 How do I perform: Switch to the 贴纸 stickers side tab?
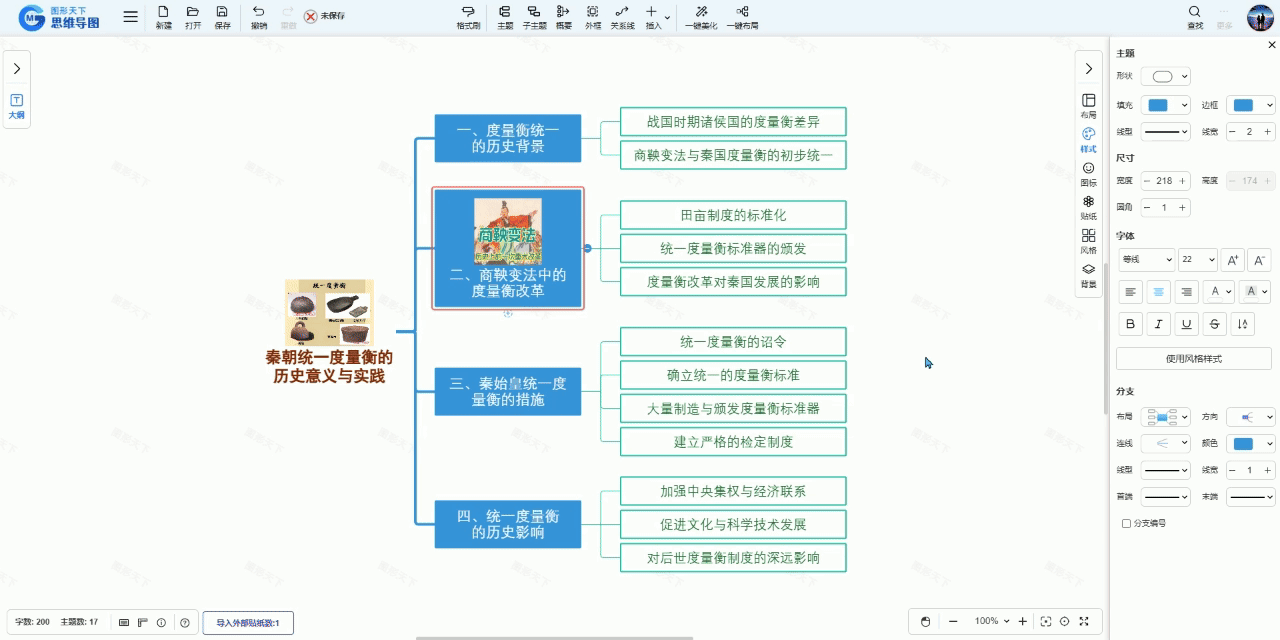coord(1089,206)
